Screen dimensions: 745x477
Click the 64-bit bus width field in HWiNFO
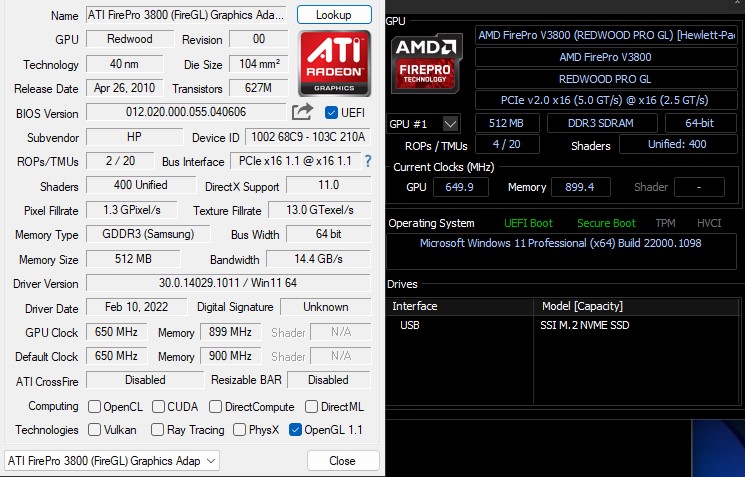(701, 124)
